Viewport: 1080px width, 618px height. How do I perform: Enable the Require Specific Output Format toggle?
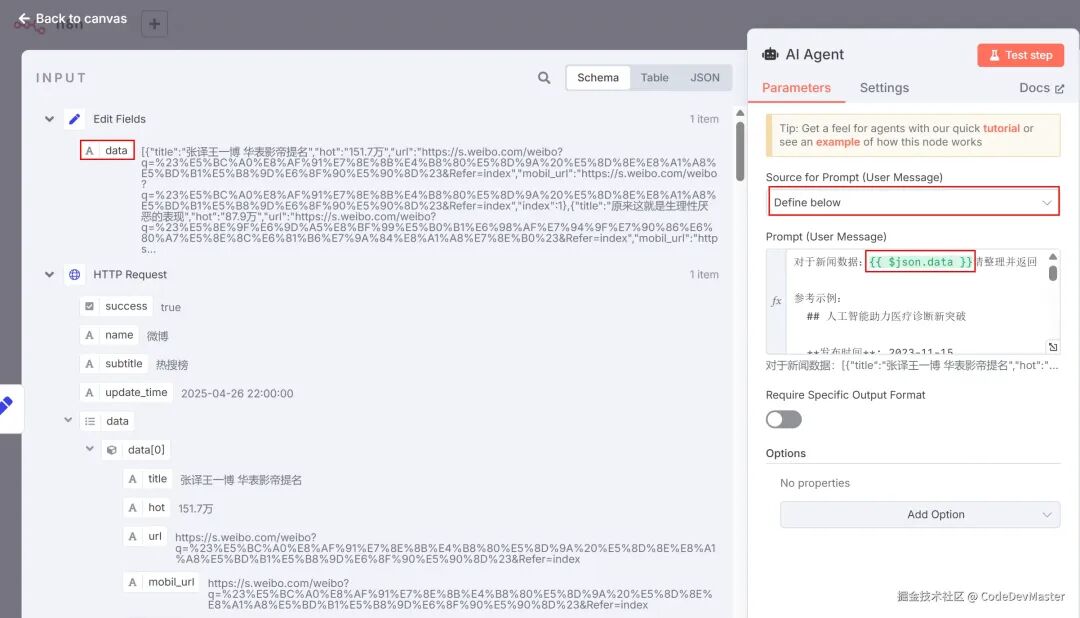coord(783,419)
